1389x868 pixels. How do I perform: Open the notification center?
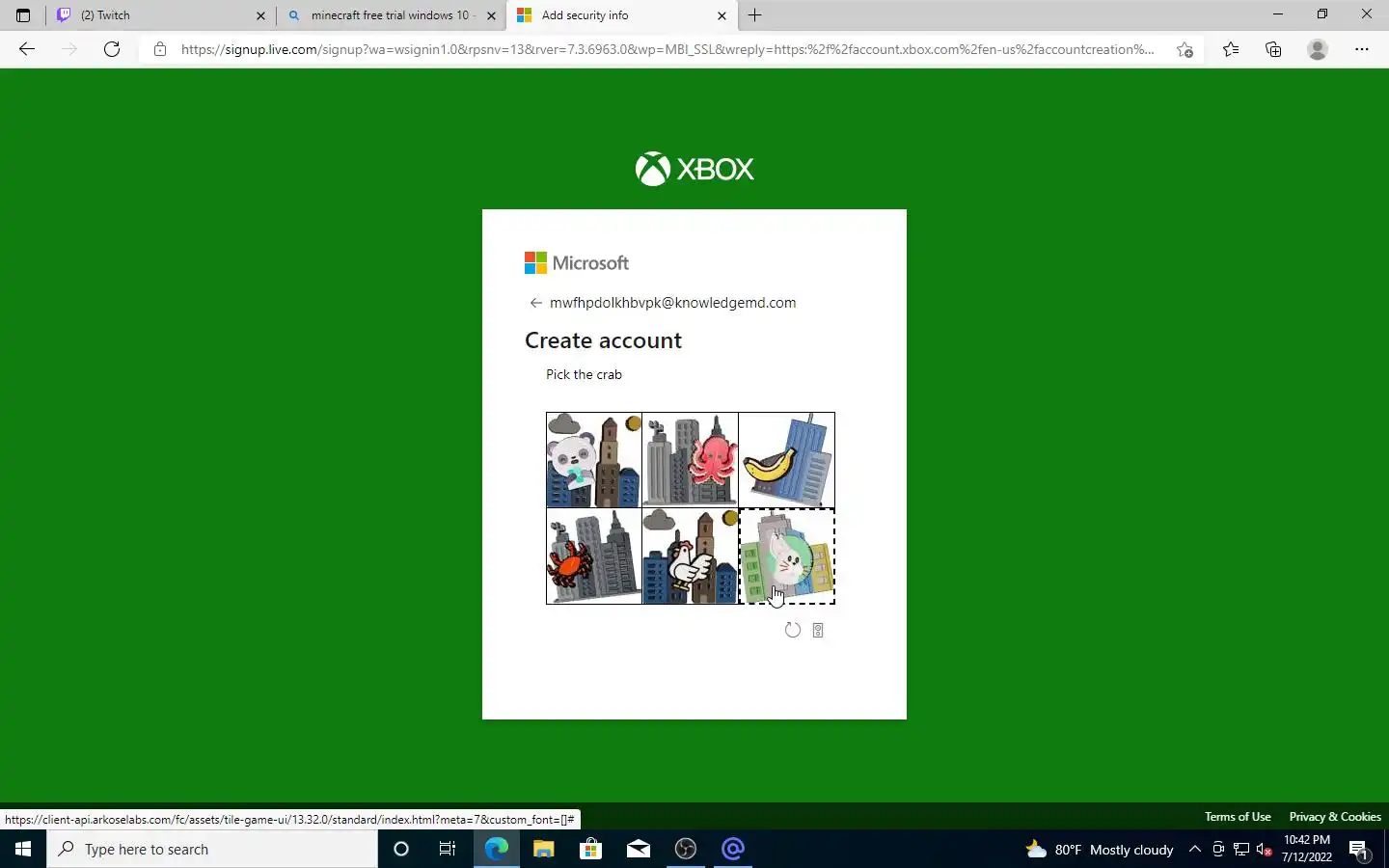(1359, 849)
